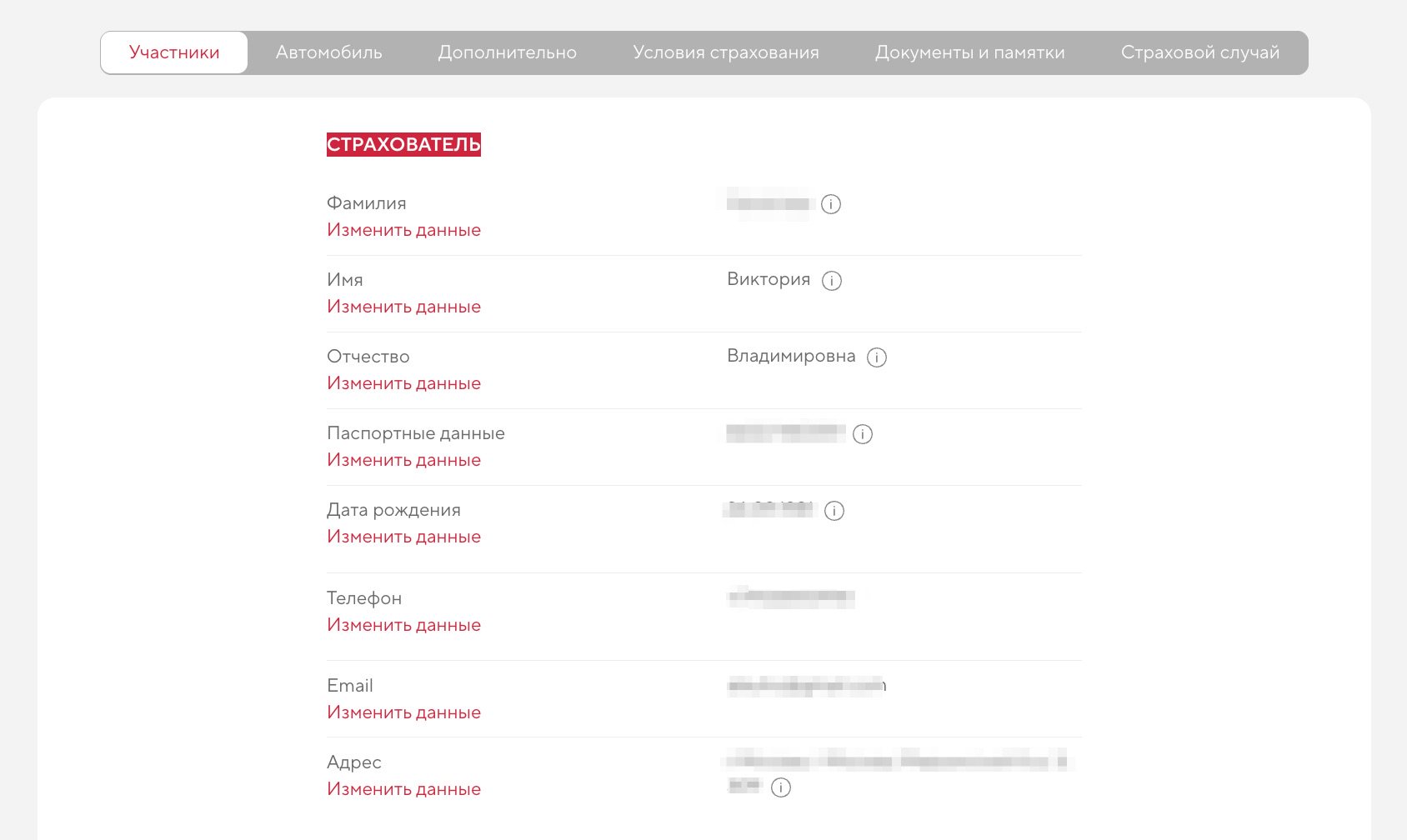
Task: Click info icon beside name Виктория
Action: 832,281
